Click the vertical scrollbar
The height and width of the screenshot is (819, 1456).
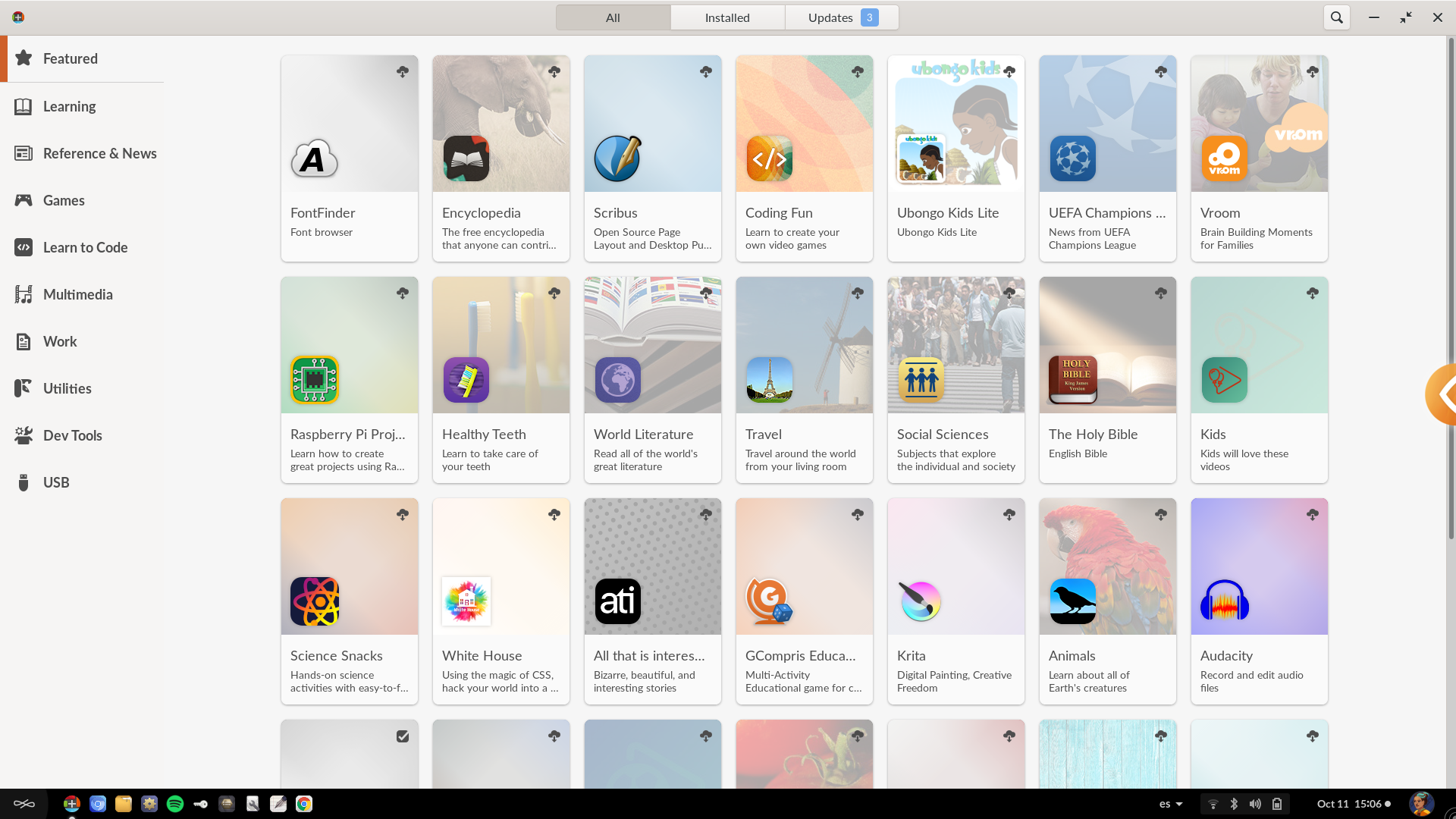point(1451,288)
